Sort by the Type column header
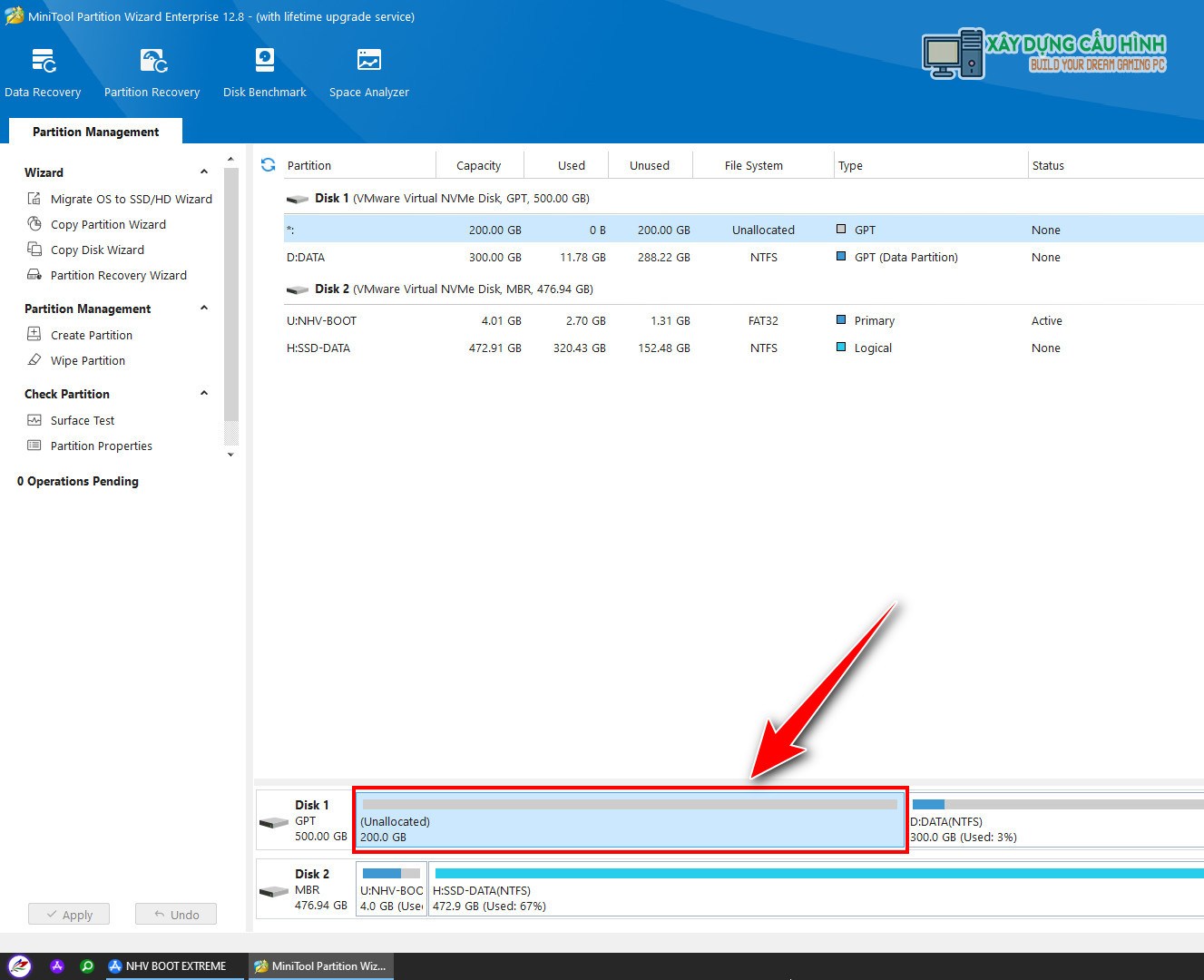1204x980 pixels. click(930, 165)
